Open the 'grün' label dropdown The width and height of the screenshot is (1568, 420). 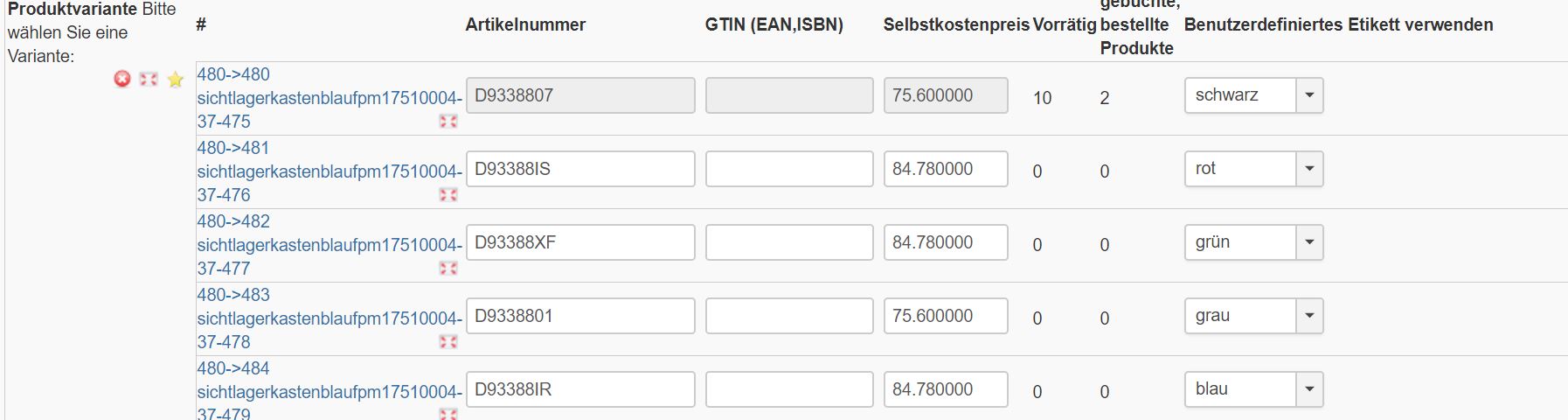click(x=1308, y=242)
